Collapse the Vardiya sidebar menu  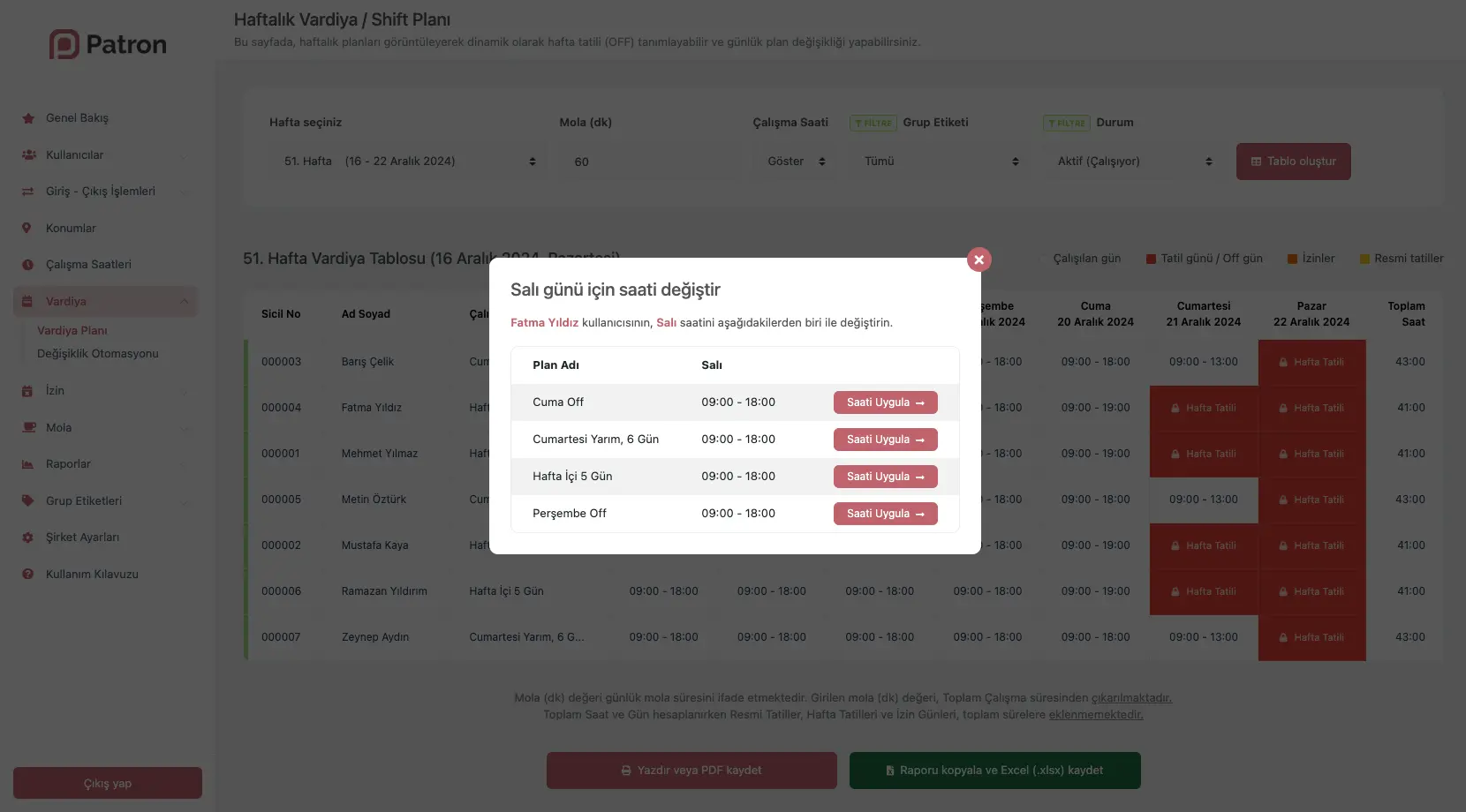point(184,302)
